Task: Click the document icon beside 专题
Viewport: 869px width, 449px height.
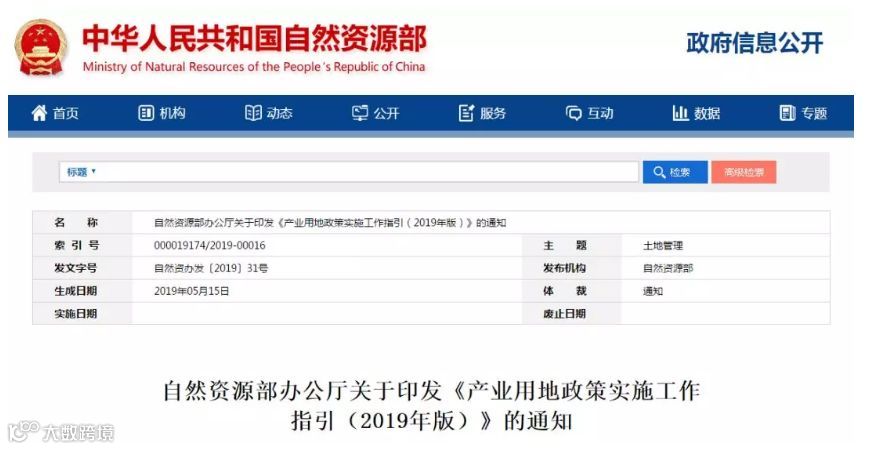Action: [x=787, y=113]
